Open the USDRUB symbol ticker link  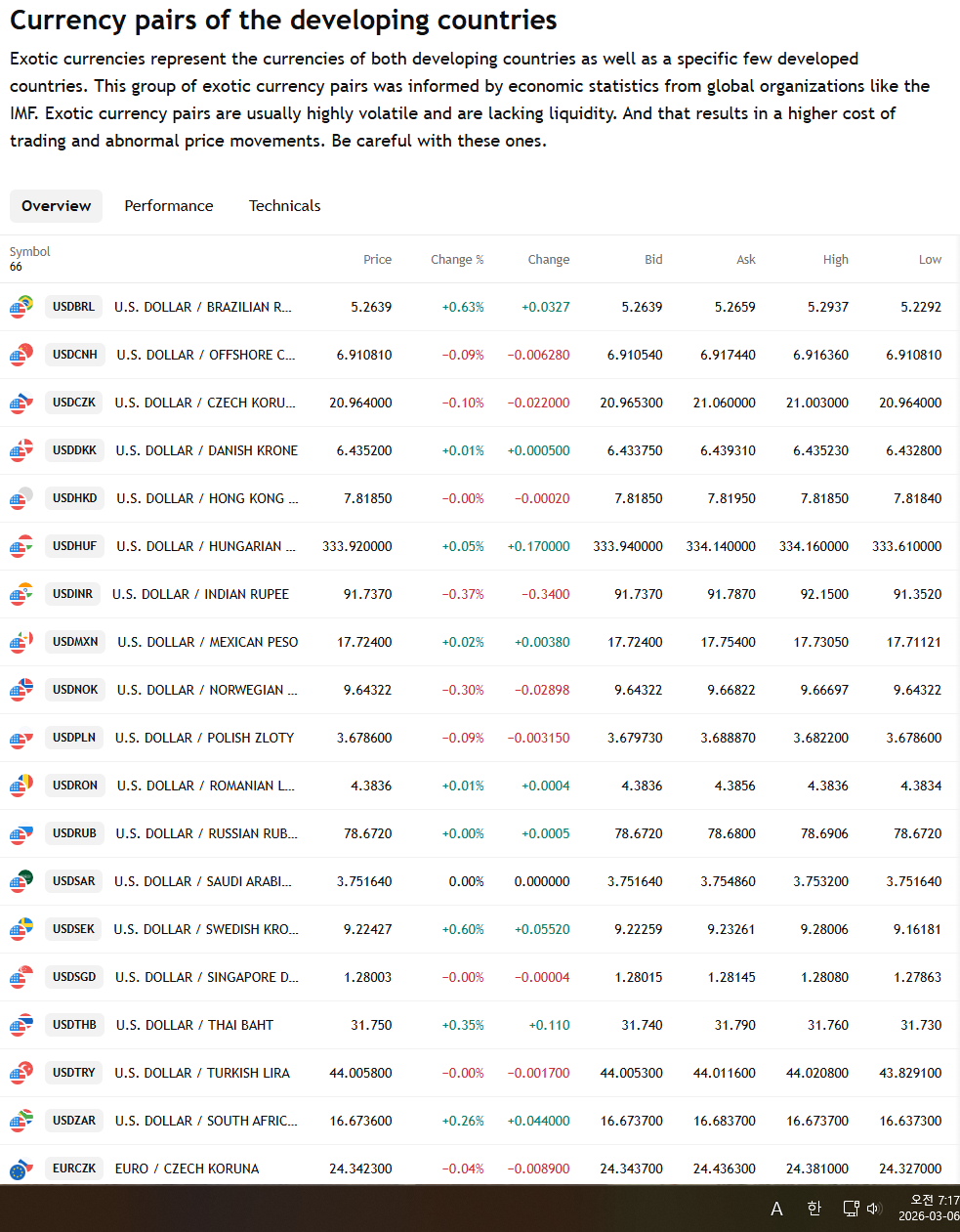point(74,833)
